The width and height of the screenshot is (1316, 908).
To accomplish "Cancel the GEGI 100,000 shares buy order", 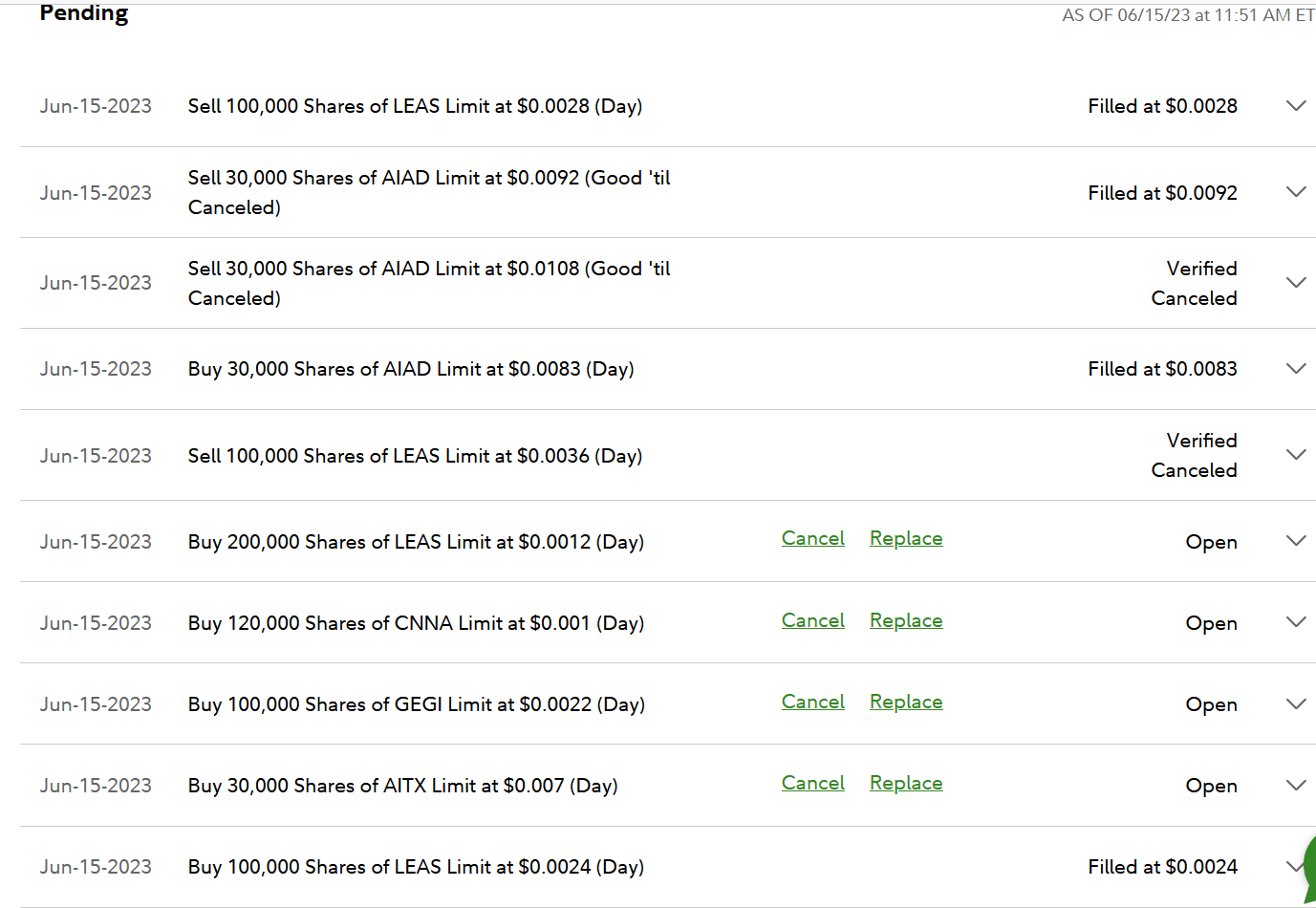I will click(x=812, y=703).
